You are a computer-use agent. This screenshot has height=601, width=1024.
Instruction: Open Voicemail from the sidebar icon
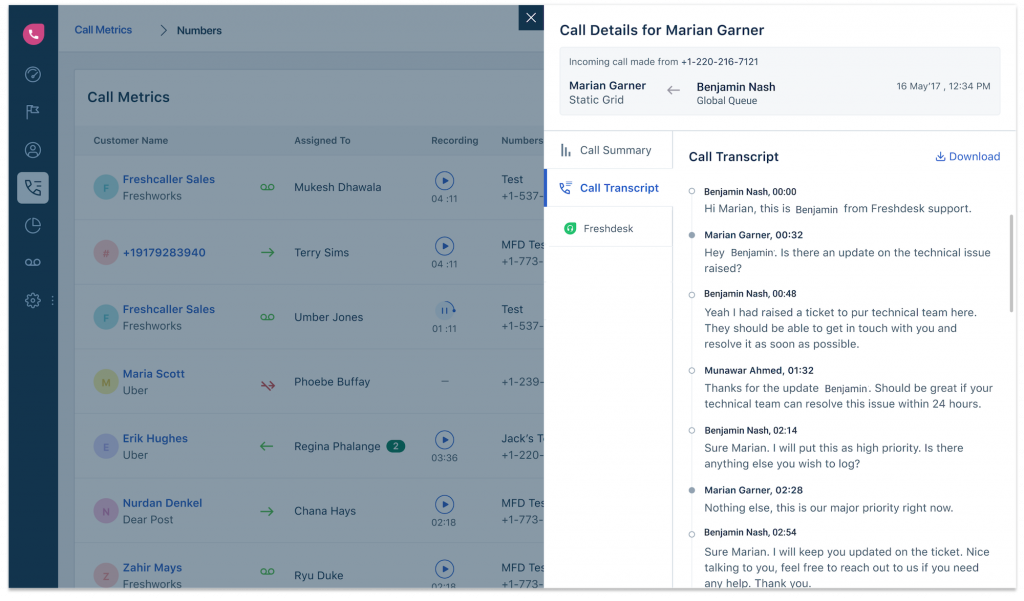(x=33, y=262)
